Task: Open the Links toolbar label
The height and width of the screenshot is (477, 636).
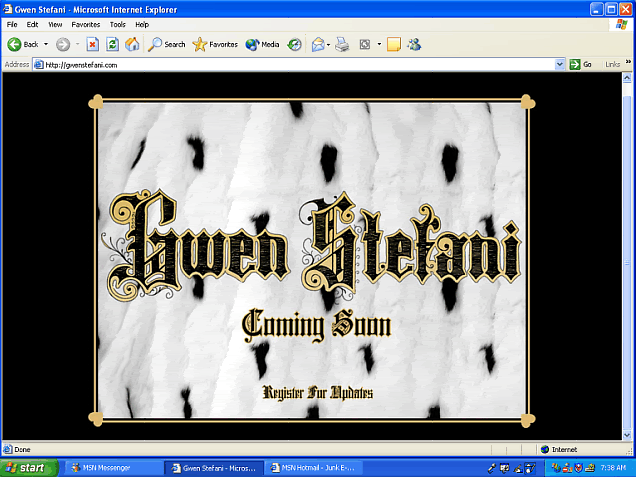Action: pyautogui.click(x=612, y=64)
